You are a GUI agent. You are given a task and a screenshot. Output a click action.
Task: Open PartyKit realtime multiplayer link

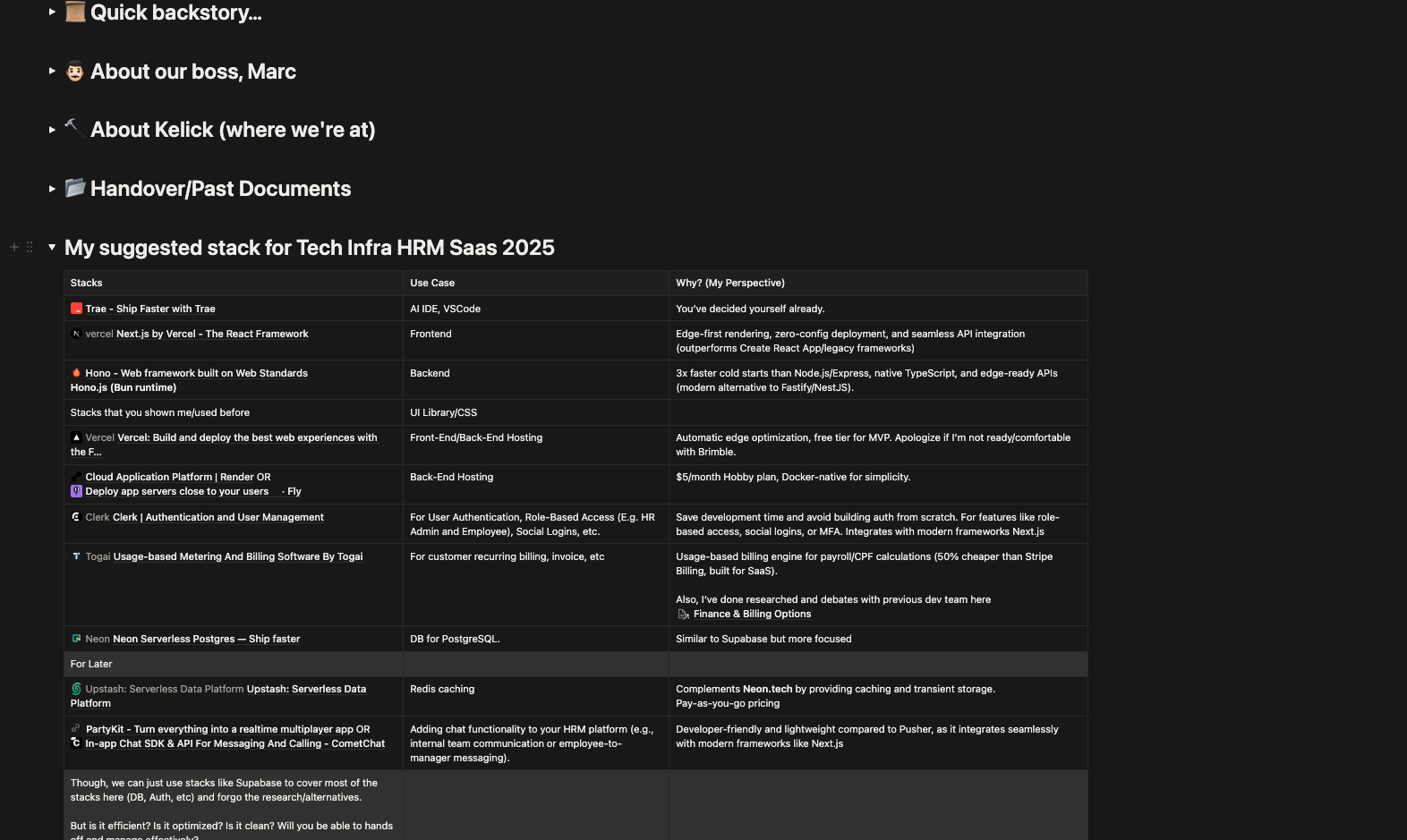click(x=219, y=729)
